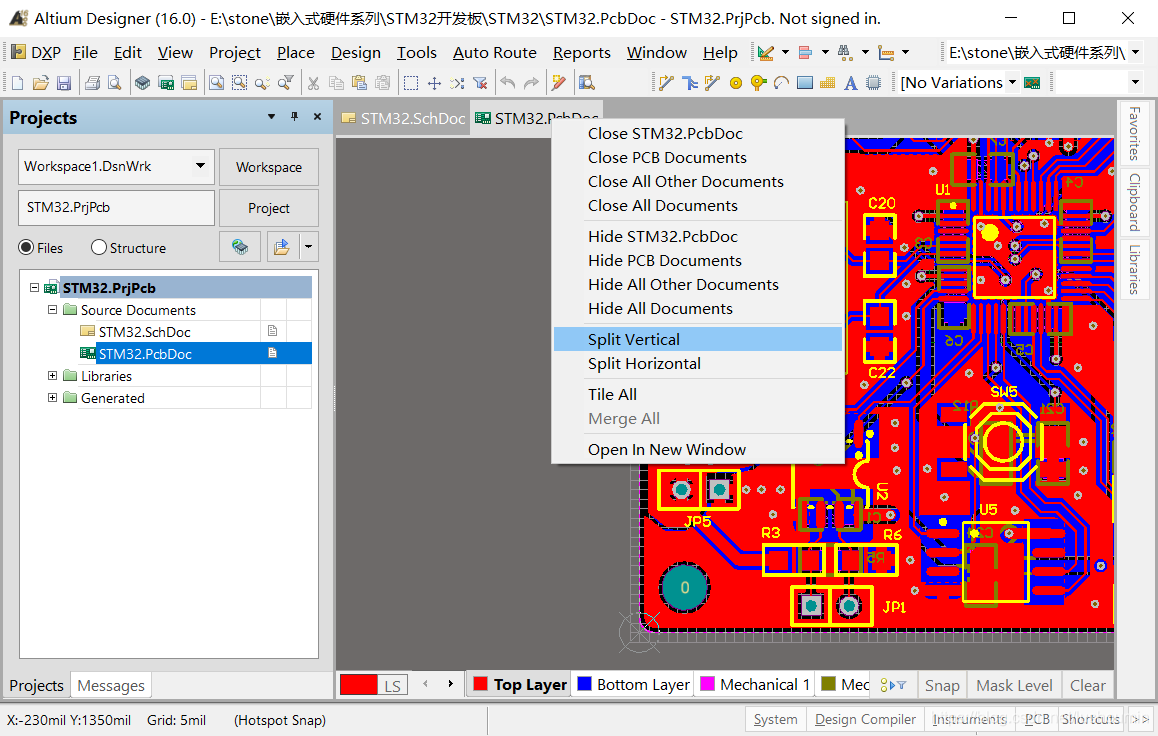Select the Structure radio button
Screen dimensions: 1158x736
[x=99, y=248]
